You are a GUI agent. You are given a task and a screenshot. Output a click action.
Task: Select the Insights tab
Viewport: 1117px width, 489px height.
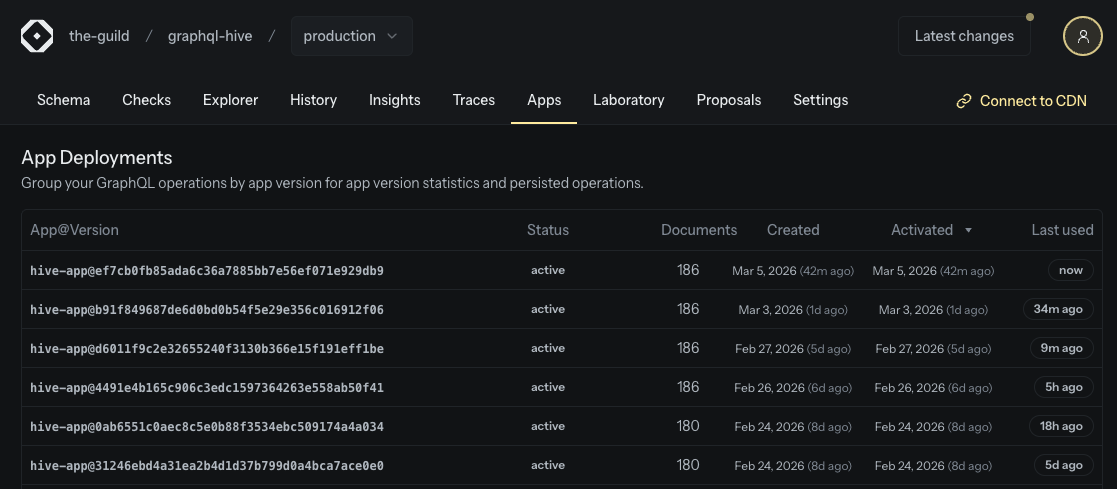[x=394, y=100]
